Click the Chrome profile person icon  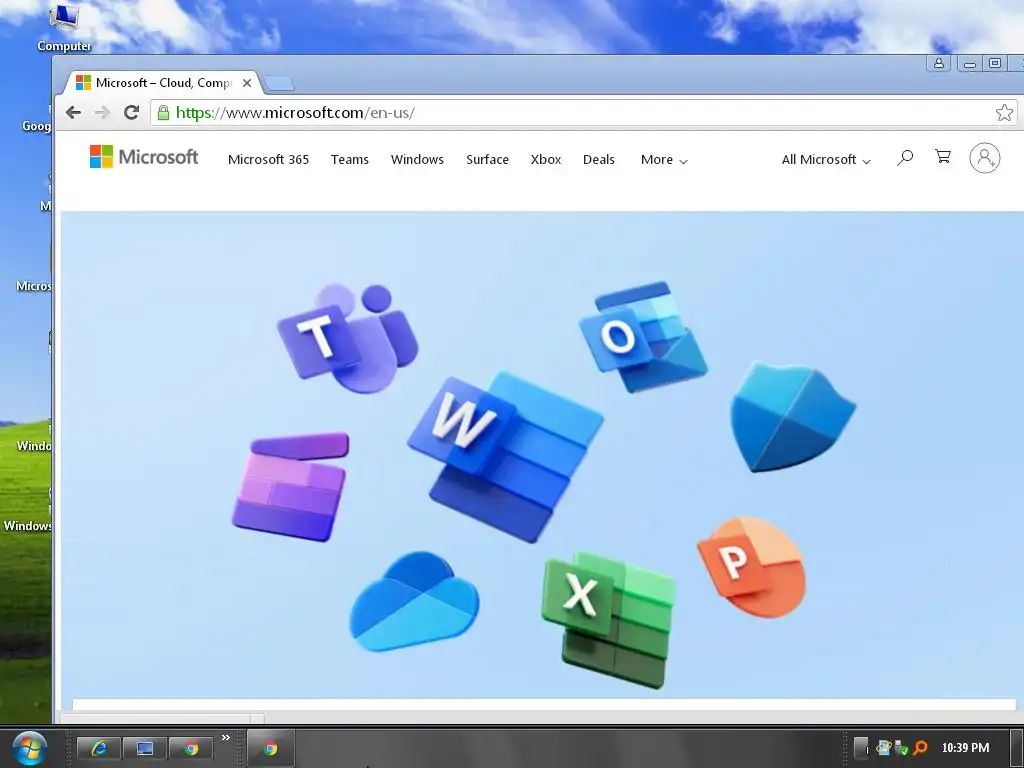coord(938,63)
